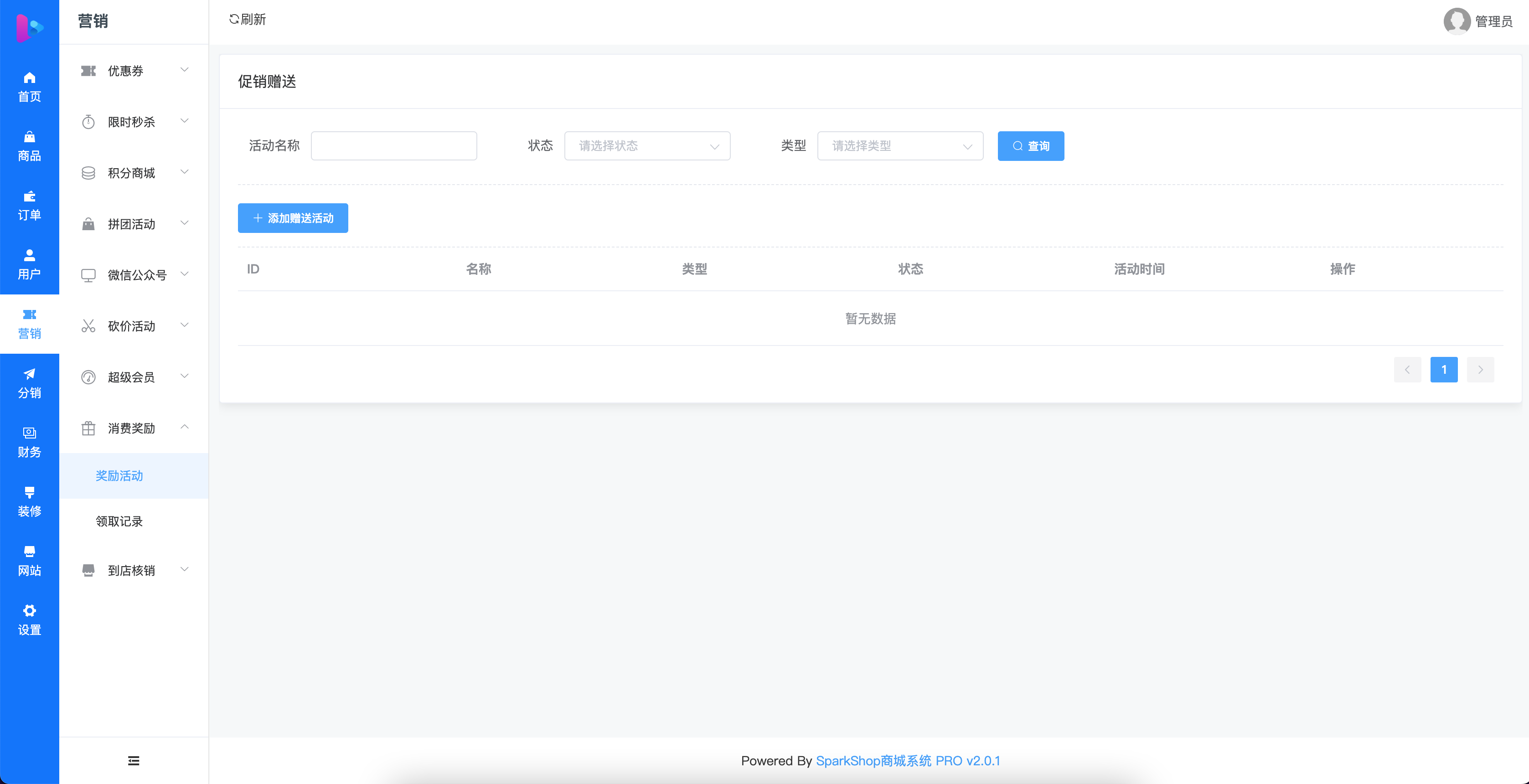The height and width of the screenshot is (784, 1529).
Task: Click the 消费奖励 gift box icon
Action: click(88, 428)
